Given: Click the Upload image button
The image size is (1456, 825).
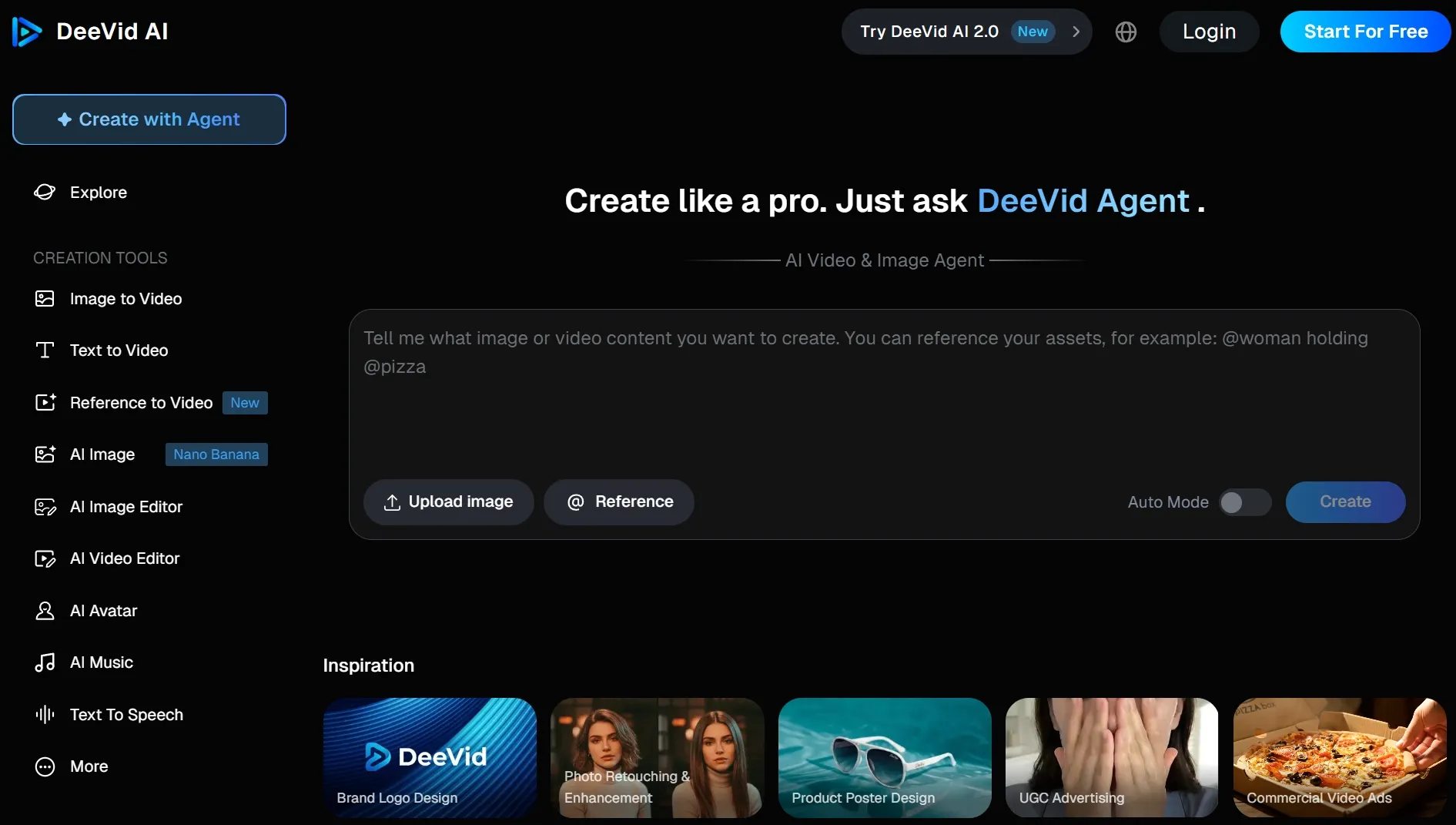Looking at the screenshot, I should click(449, 502).
